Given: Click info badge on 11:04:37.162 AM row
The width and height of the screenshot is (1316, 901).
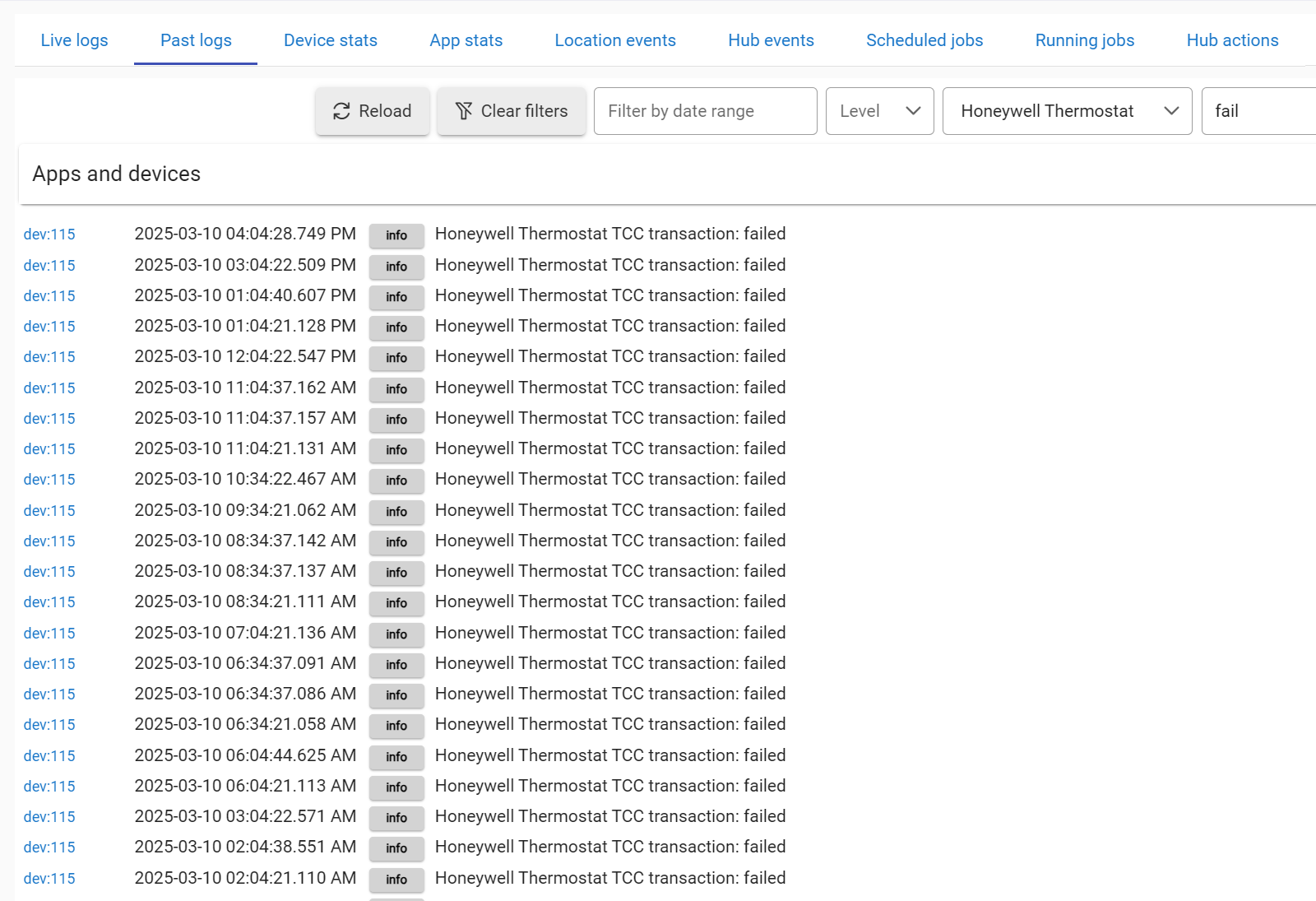Looking at the screenshot, I should 396,389.
